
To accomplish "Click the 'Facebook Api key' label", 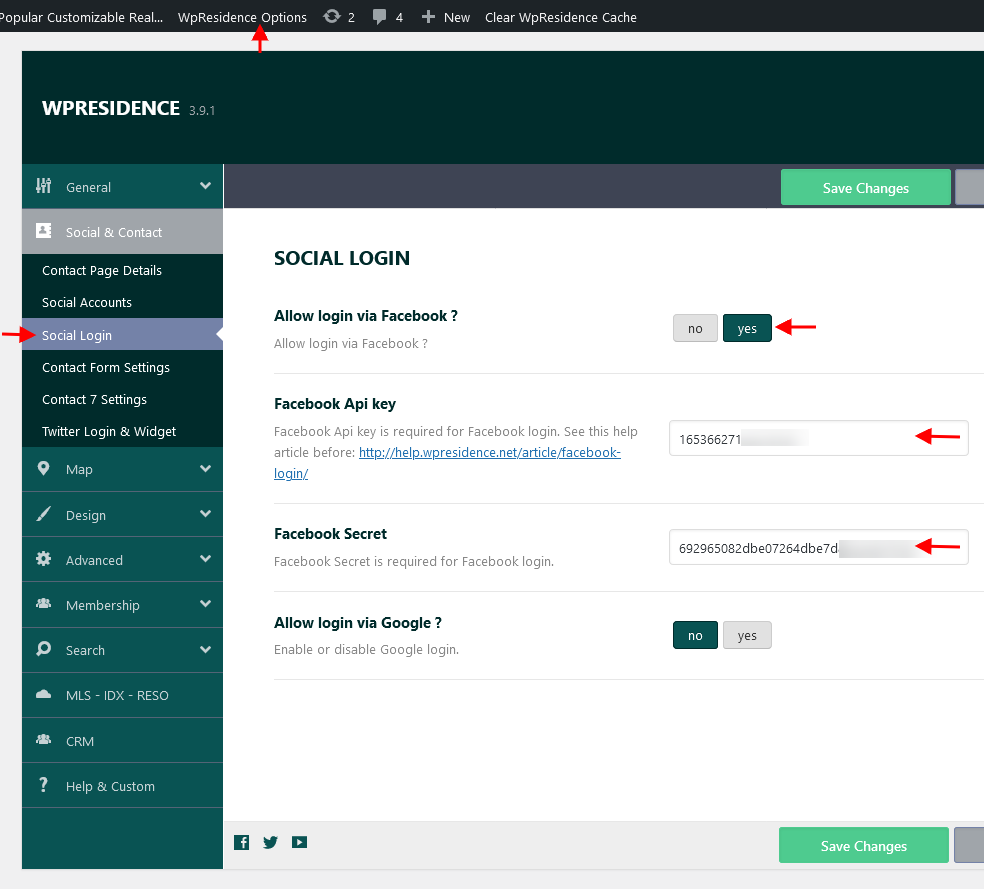I will (x=334, y=403).
